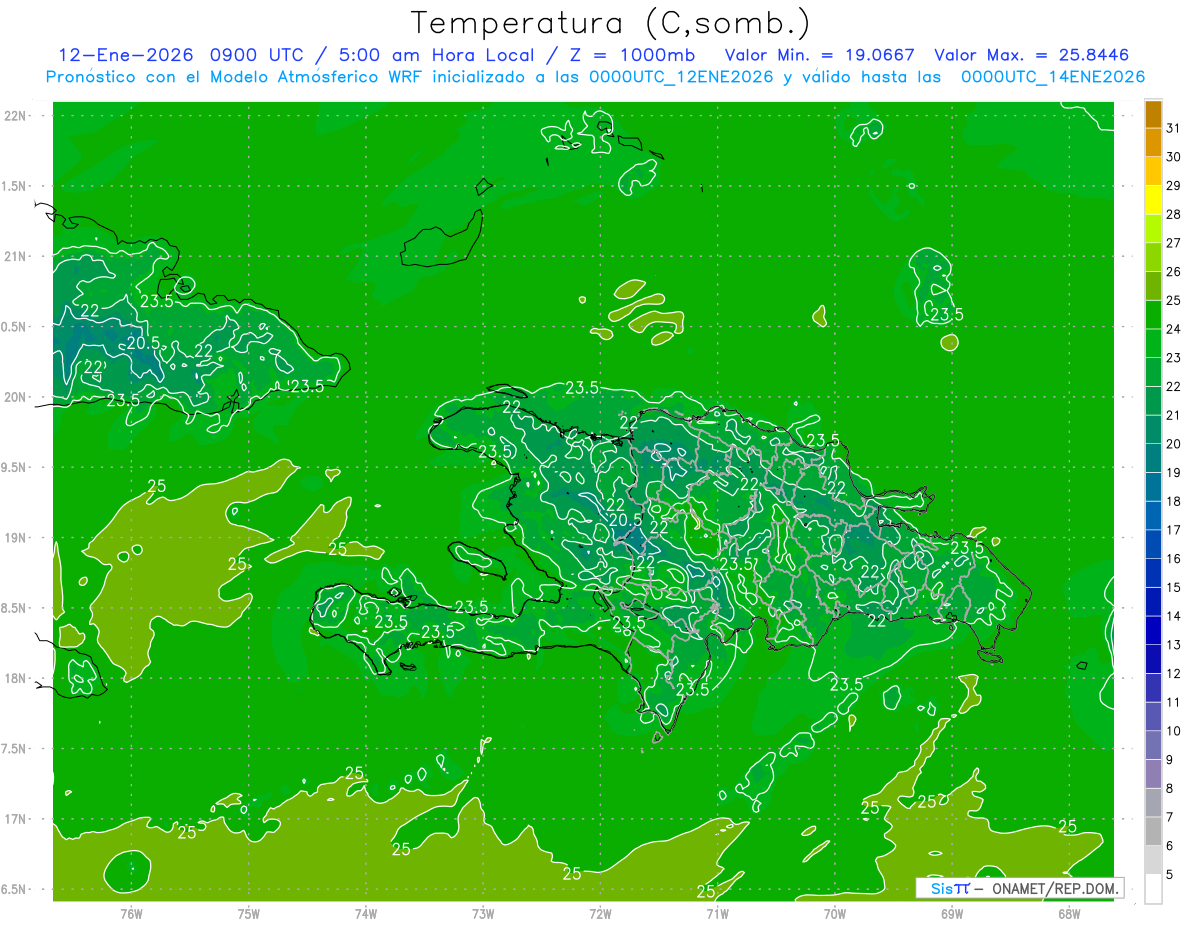Click the '28' label on the color scale
The image size is (1200, 927).
pyautogui.click(x=1174, y=214)
